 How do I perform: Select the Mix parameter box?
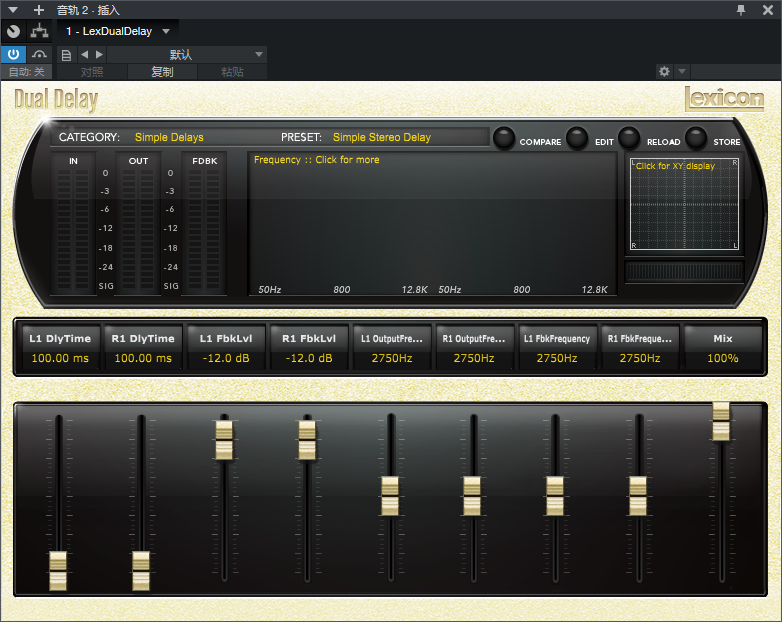tap(723, 348)
